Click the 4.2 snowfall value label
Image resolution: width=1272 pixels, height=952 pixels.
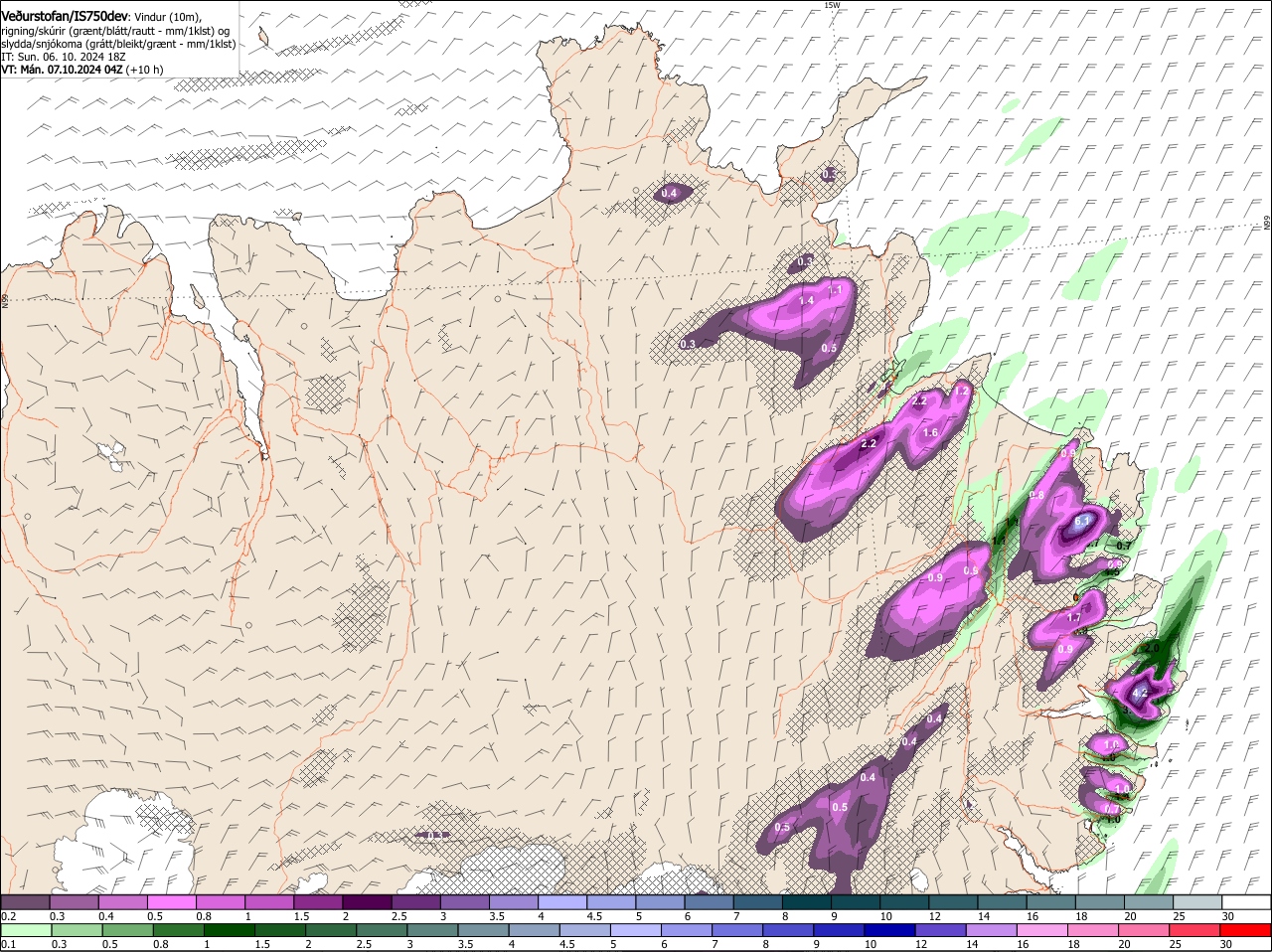click(x=1140, y=693)
